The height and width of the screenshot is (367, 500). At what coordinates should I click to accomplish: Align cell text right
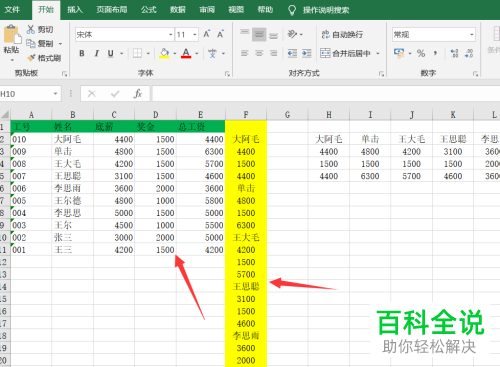273,53
